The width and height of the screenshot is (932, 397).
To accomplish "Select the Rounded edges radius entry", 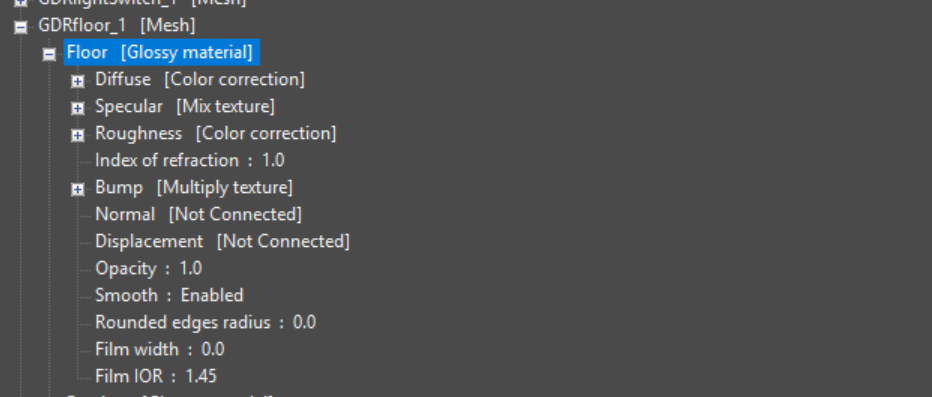I will (x=206, y=323).
